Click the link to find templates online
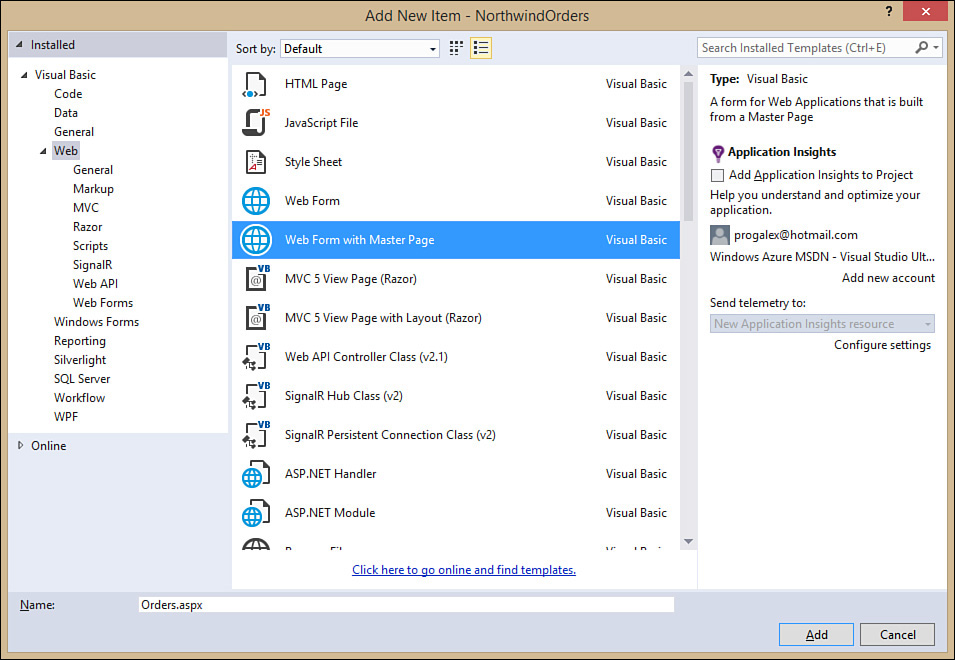Image resolution: width=955 pixels, height=660 pixels. click(x=464, y=570)
